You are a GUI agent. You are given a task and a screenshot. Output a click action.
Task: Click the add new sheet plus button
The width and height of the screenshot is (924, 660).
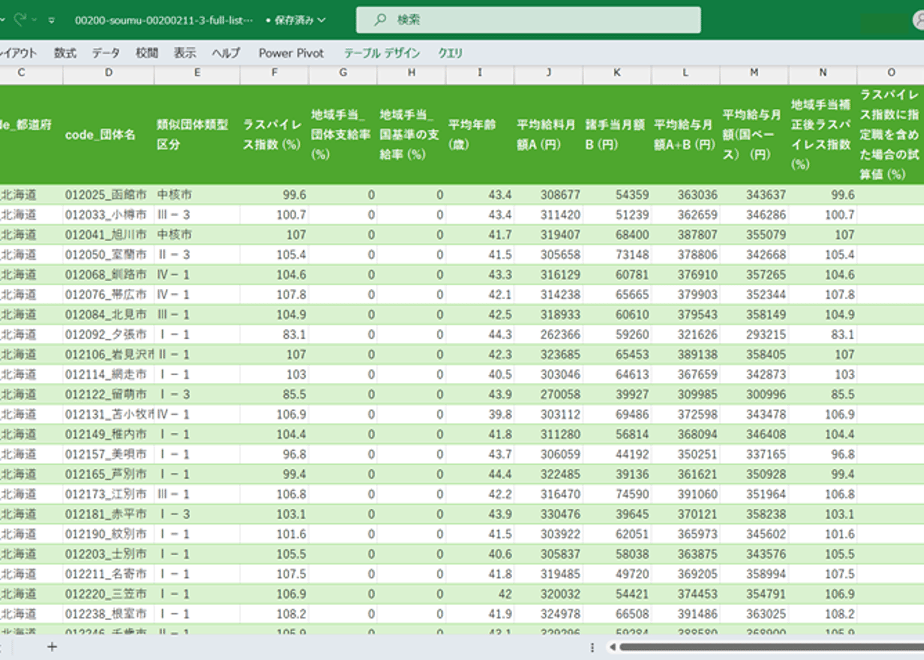(52, 647)
